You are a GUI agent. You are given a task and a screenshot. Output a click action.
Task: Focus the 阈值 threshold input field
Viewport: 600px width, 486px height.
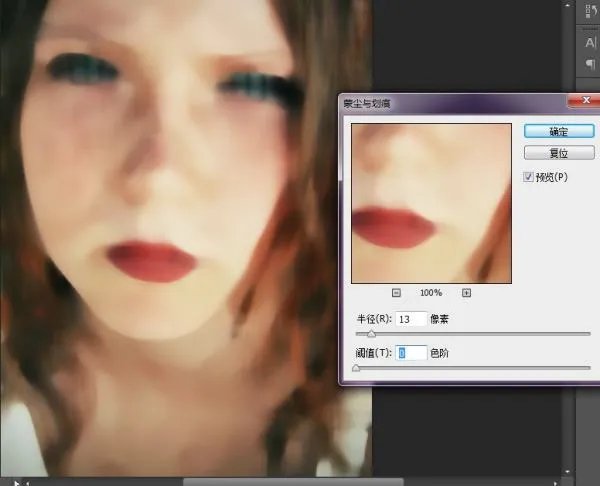(x=411, y=353)
